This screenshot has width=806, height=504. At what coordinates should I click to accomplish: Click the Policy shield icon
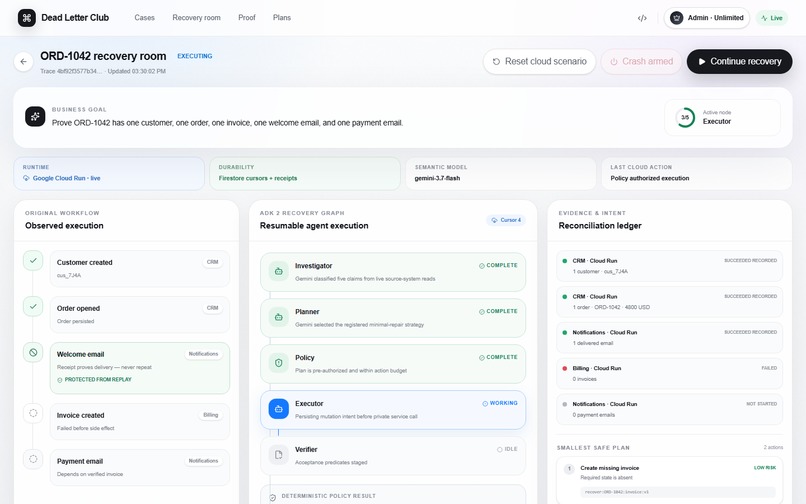coord(279,363)
